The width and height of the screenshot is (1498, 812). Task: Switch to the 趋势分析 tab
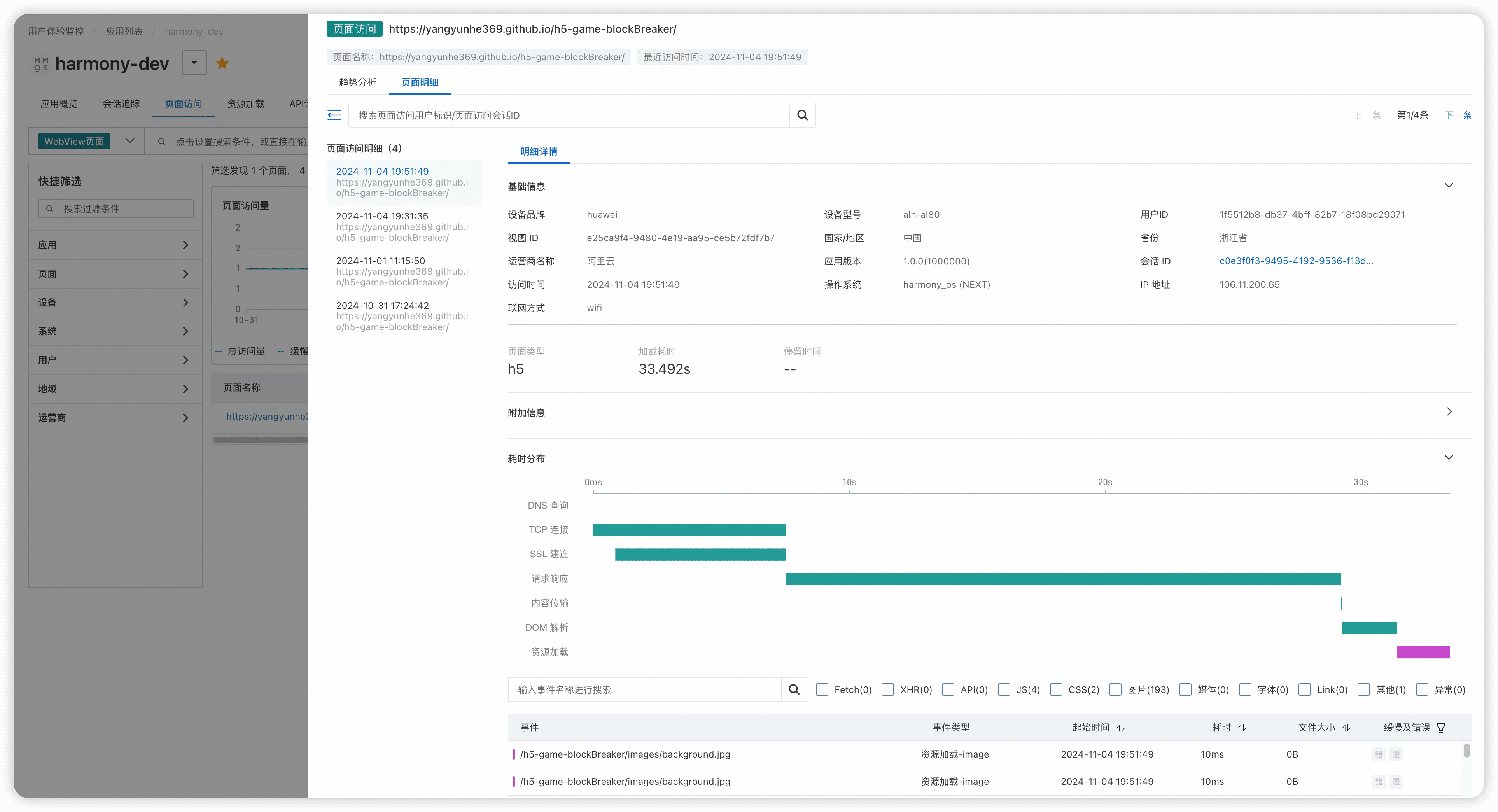[x=358, y=82]
